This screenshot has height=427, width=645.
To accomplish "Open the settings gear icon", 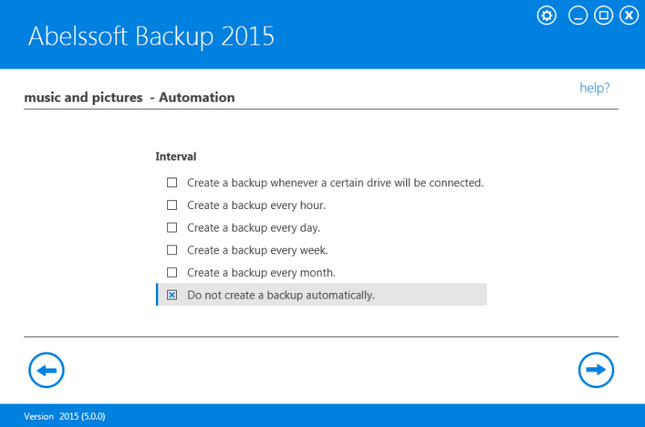I will pyautogui.click(x=547, y=16).
